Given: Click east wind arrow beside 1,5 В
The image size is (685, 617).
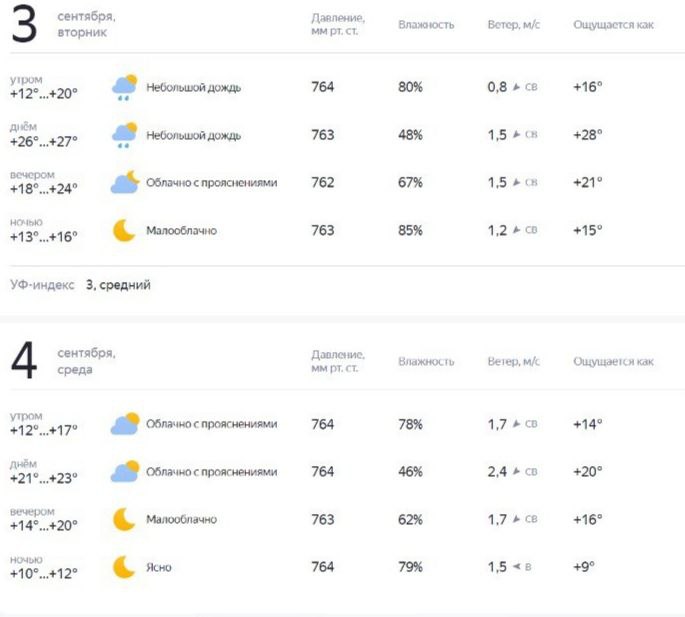Looking at the screenshot, I should 517,567.
